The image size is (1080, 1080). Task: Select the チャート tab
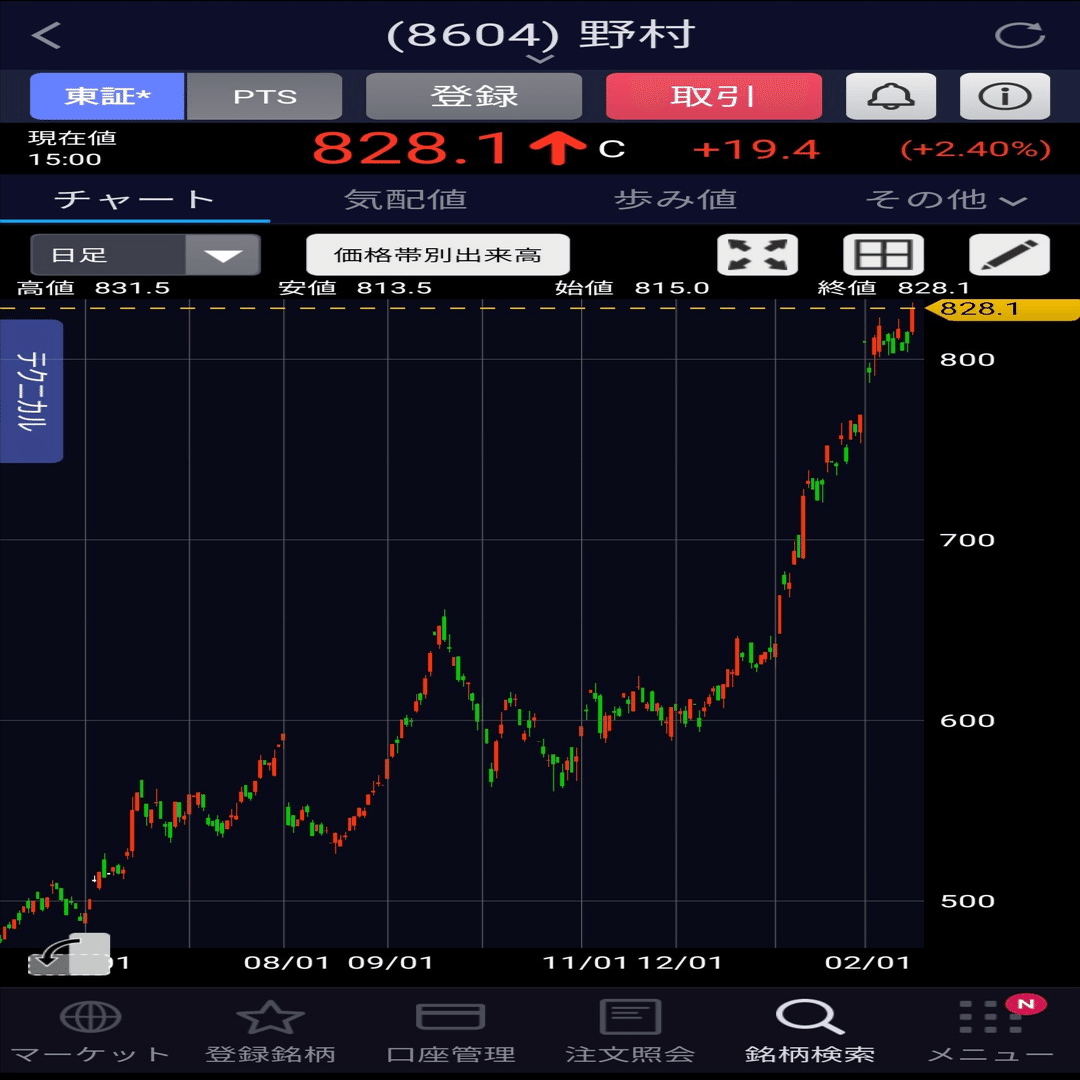click(x=135, y=200)
